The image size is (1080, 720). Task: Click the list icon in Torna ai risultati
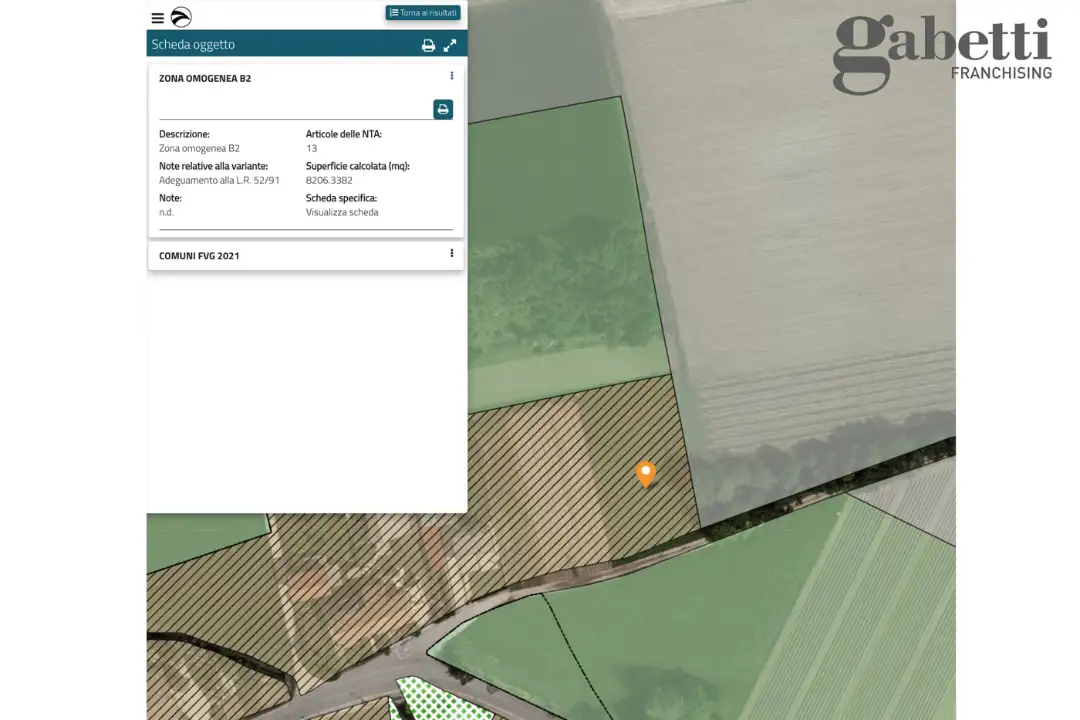(x=394, y=13)
